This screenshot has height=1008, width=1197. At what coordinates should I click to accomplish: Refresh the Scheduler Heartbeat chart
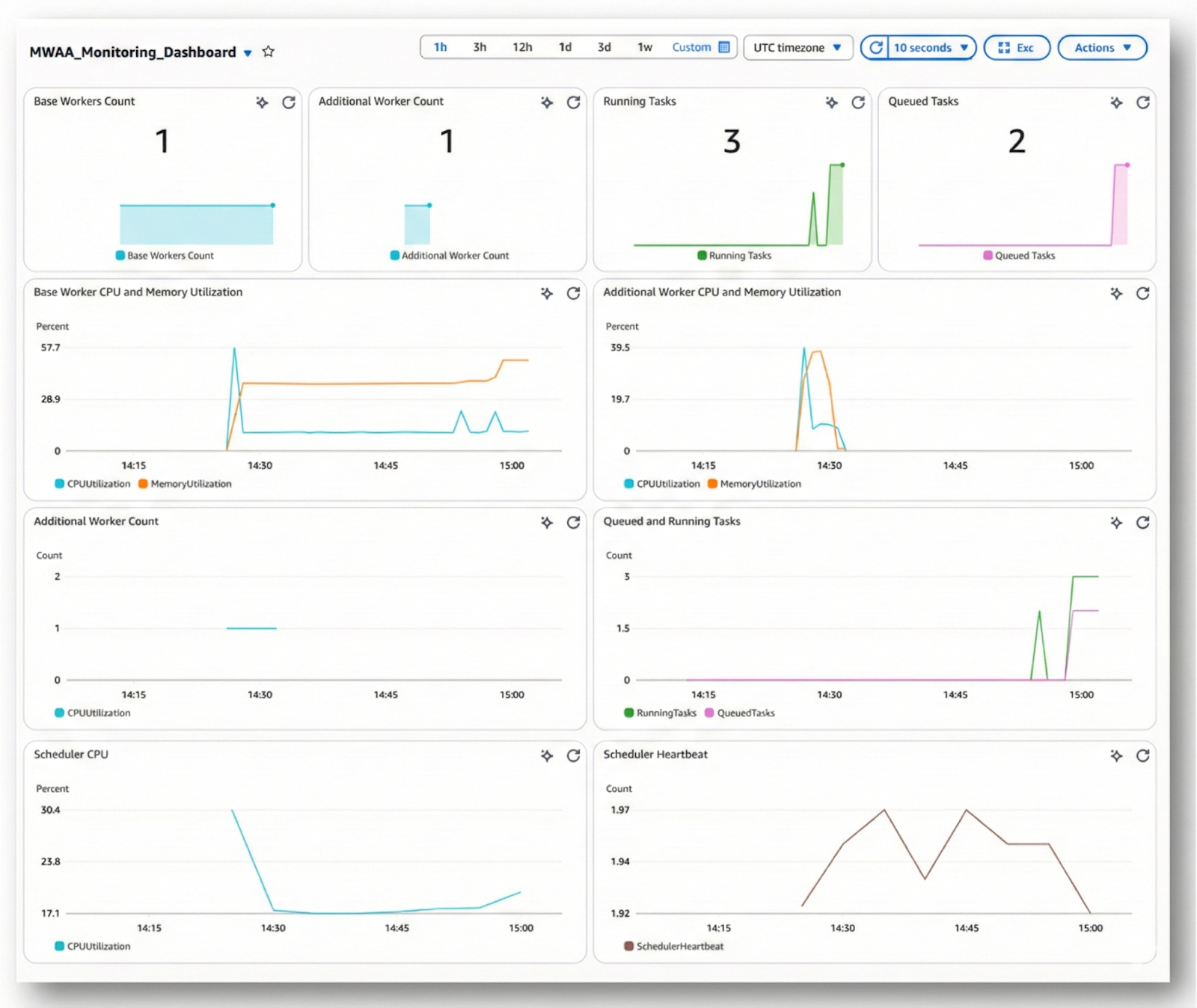point(1143,756)
